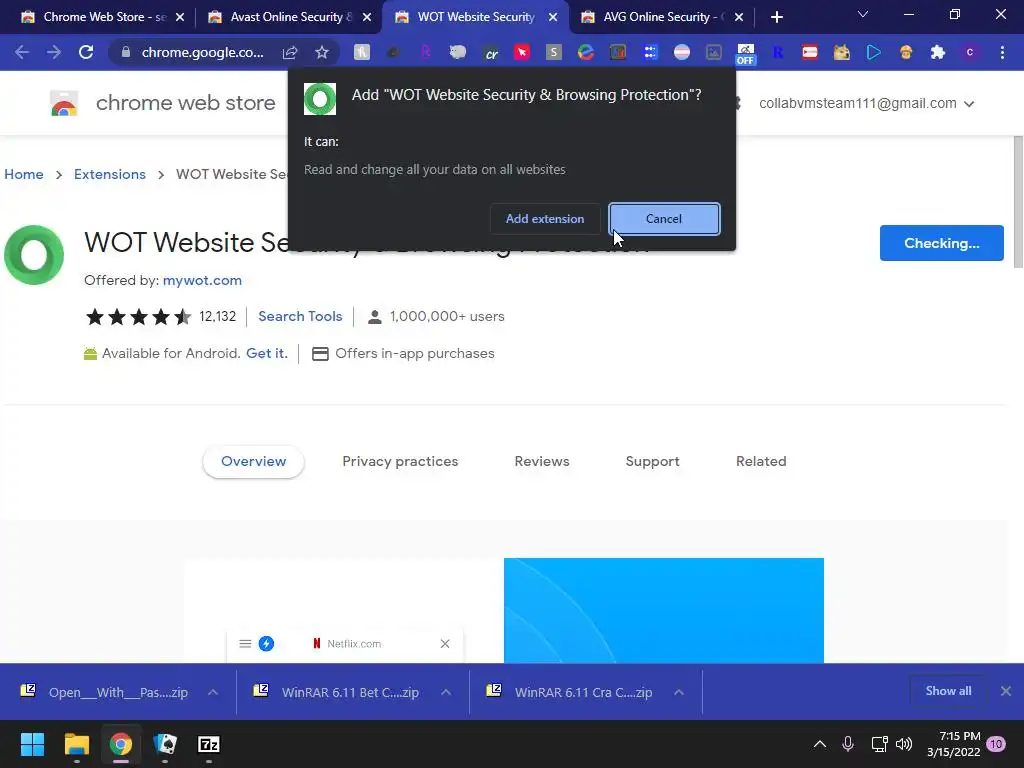Click the blue 'R' extension icon
This screenshot has width=1024, height=768.
778,52
